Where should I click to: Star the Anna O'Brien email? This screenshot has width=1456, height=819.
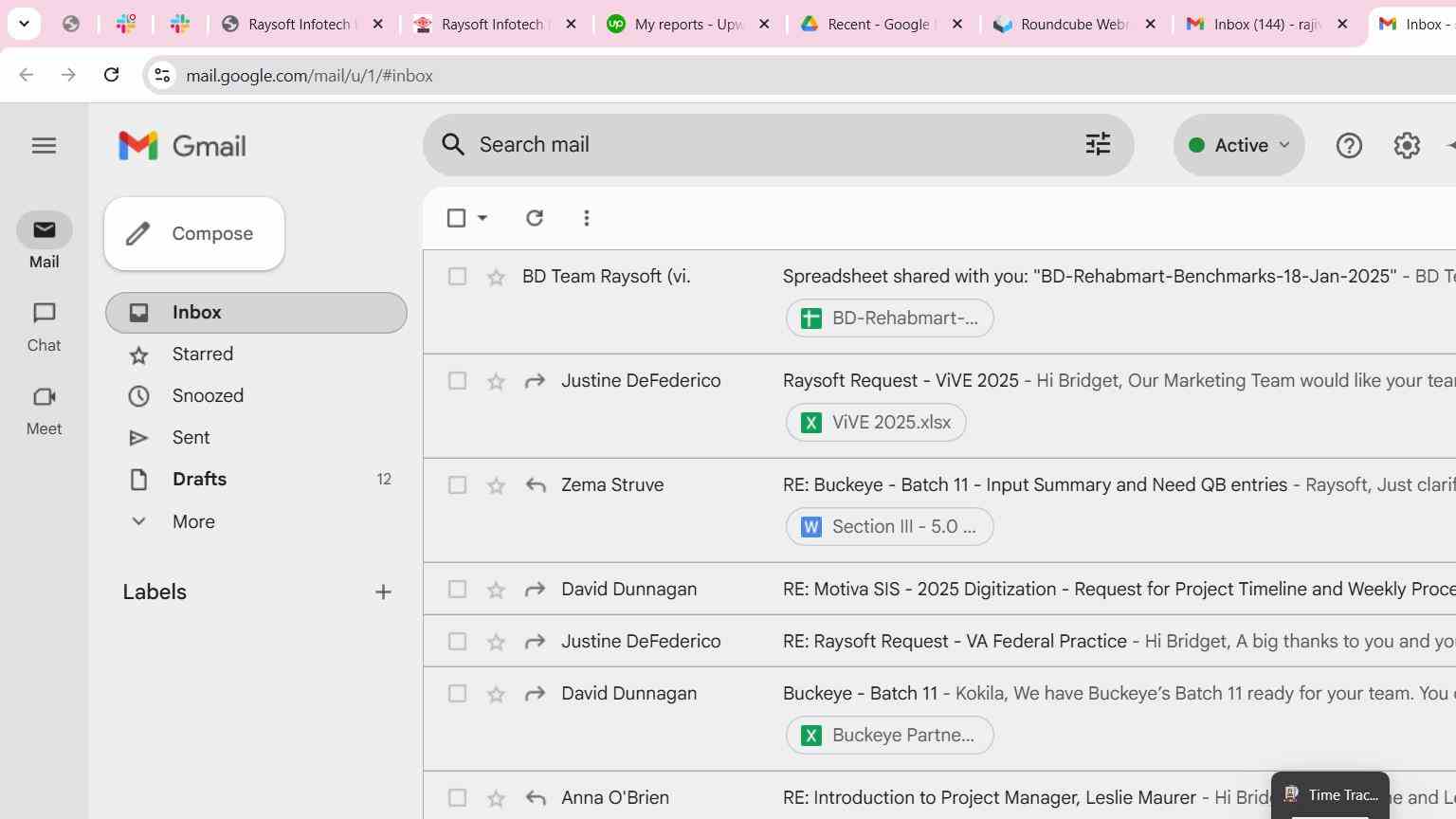tap(496, 798)
